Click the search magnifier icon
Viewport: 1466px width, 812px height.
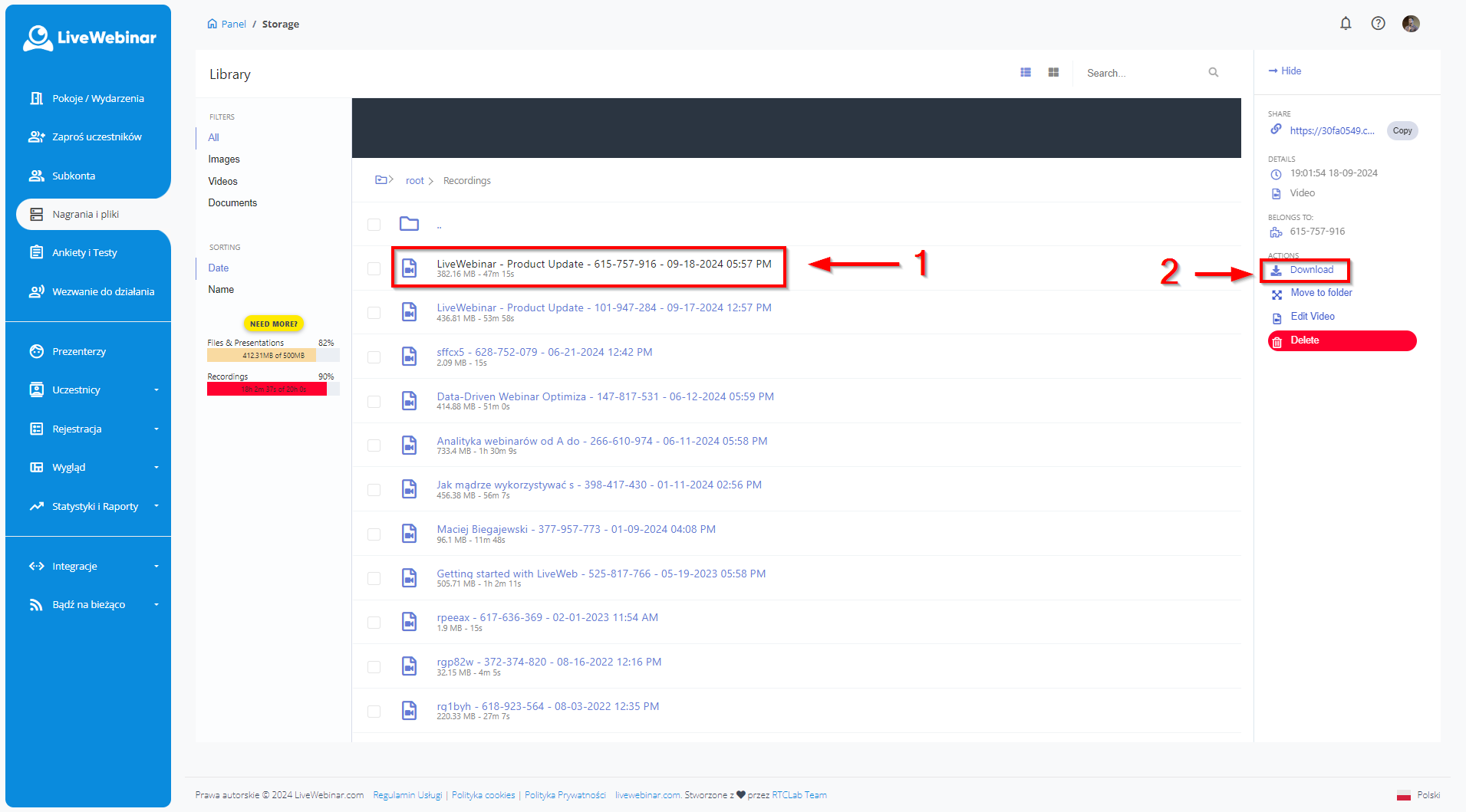[1213, 73]
